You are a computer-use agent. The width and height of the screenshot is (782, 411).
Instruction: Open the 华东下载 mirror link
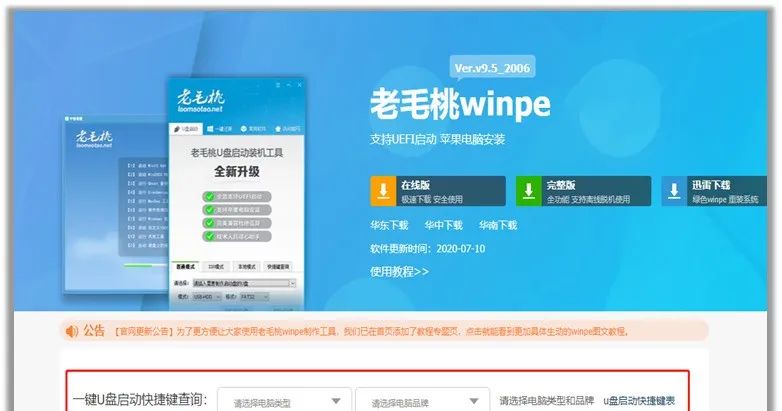(x=389, y=225)
